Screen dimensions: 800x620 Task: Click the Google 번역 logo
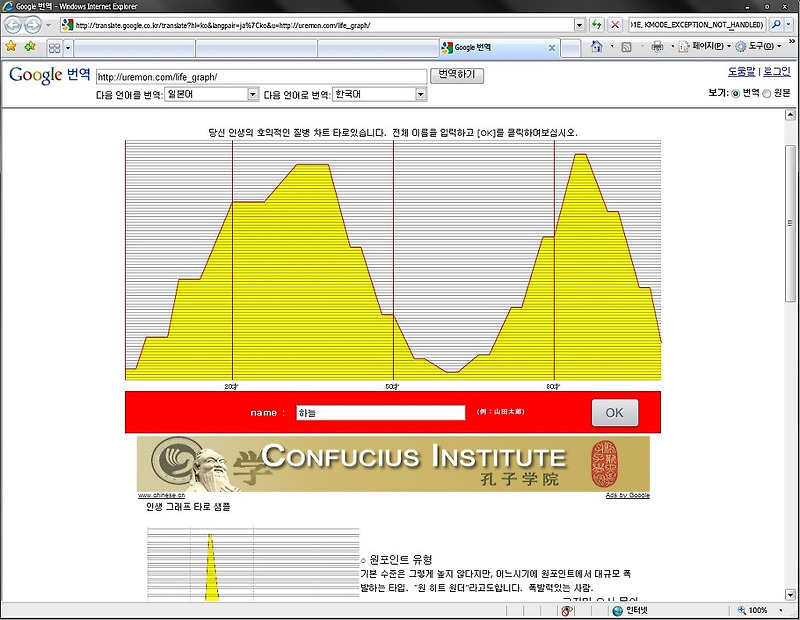(49, 75)
